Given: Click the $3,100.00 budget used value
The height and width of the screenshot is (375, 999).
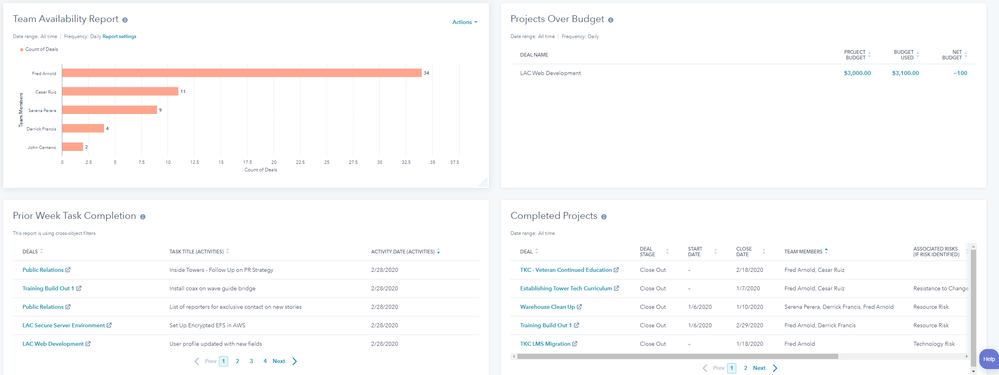Looking at the screenshot, I should [905, 73].
